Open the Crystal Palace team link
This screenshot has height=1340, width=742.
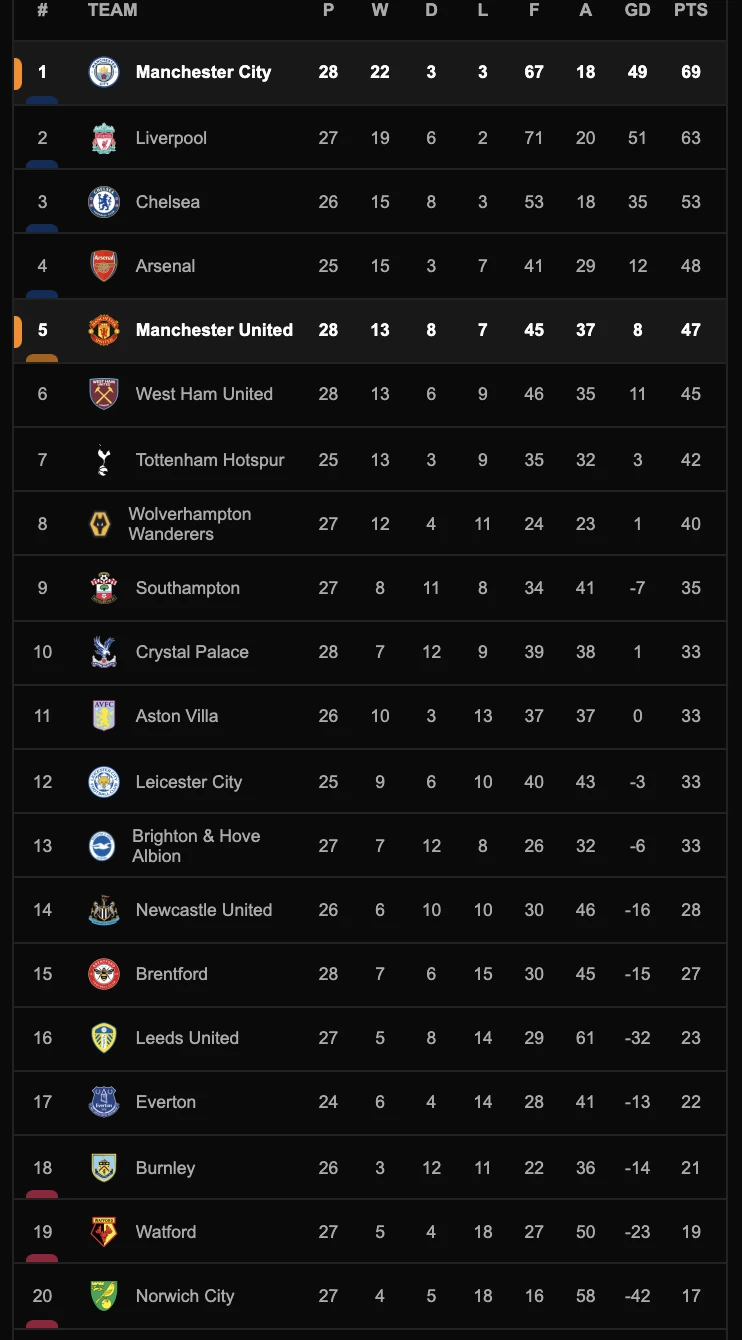192,652
